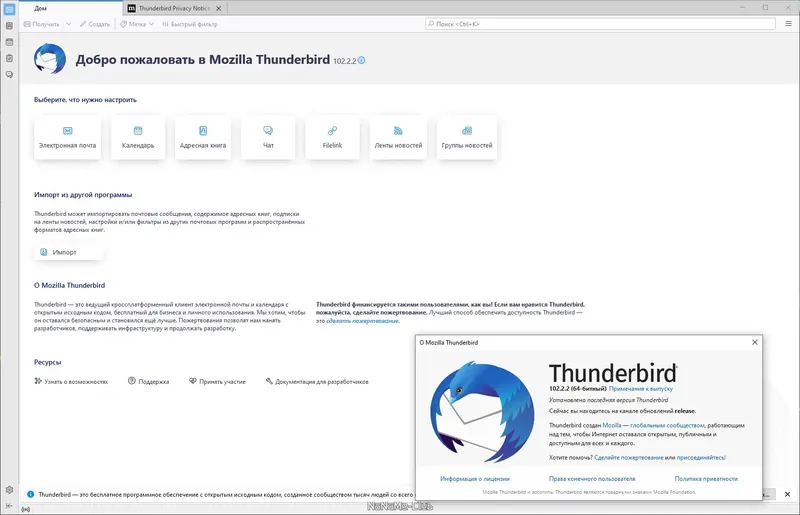
Task: Click Создать new message button
Action: click(x=95, y=24)
